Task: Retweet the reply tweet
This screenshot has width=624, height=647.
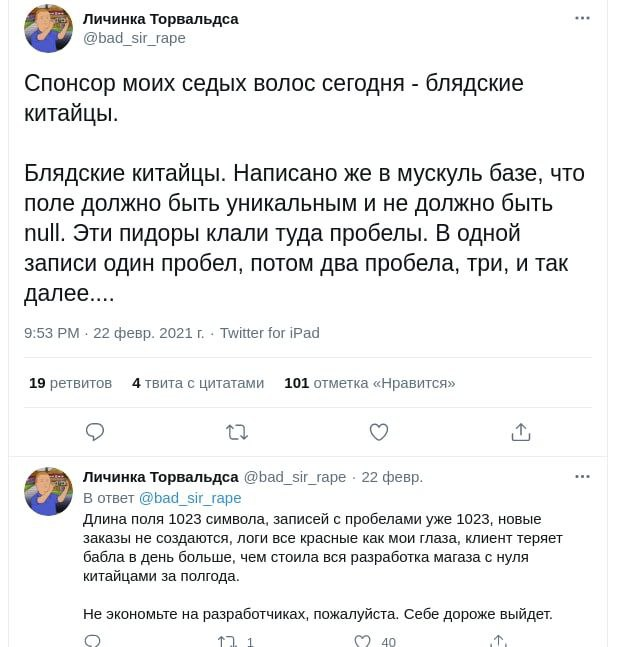Action: pos(226,641)
